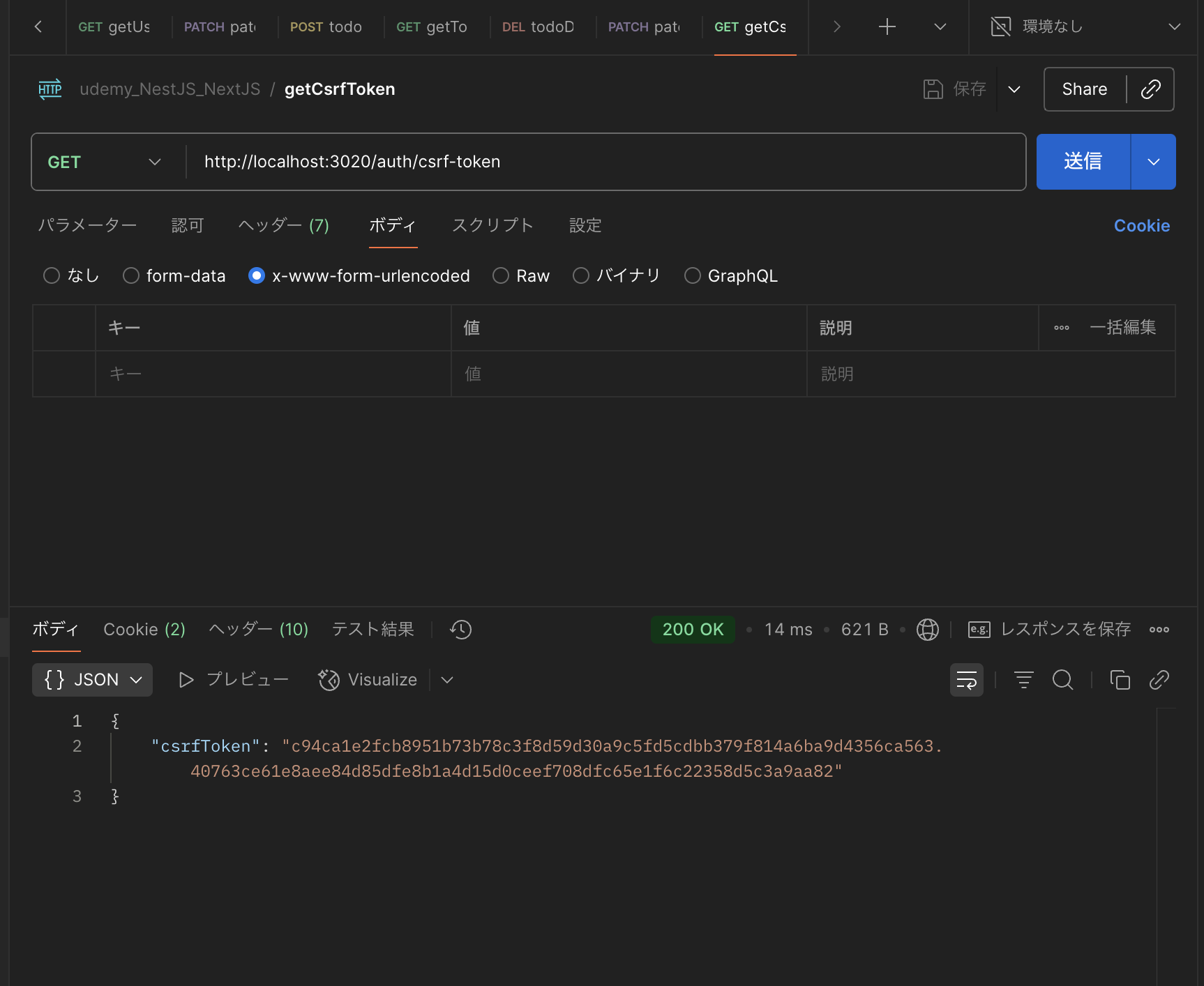
Task: Switch to the DEL todoD tab
Action: (538, 26)
